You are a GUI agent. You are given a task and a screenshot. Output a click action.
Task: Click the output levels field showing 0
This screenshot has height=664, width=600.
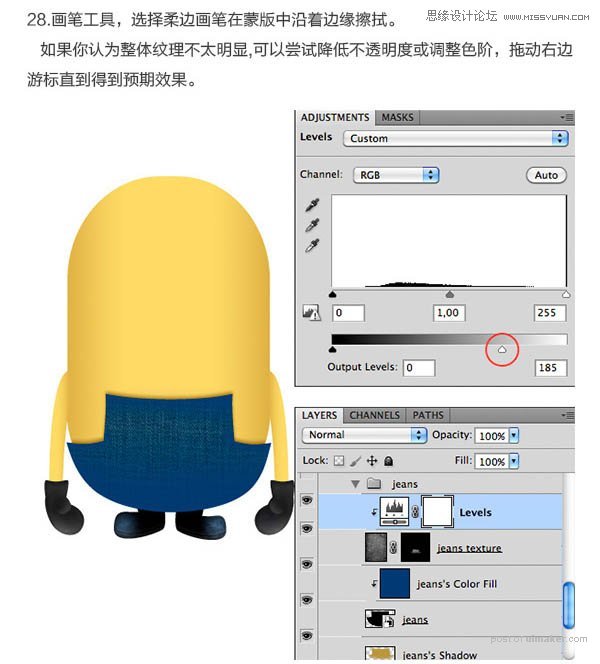click(x=419, y=368)
